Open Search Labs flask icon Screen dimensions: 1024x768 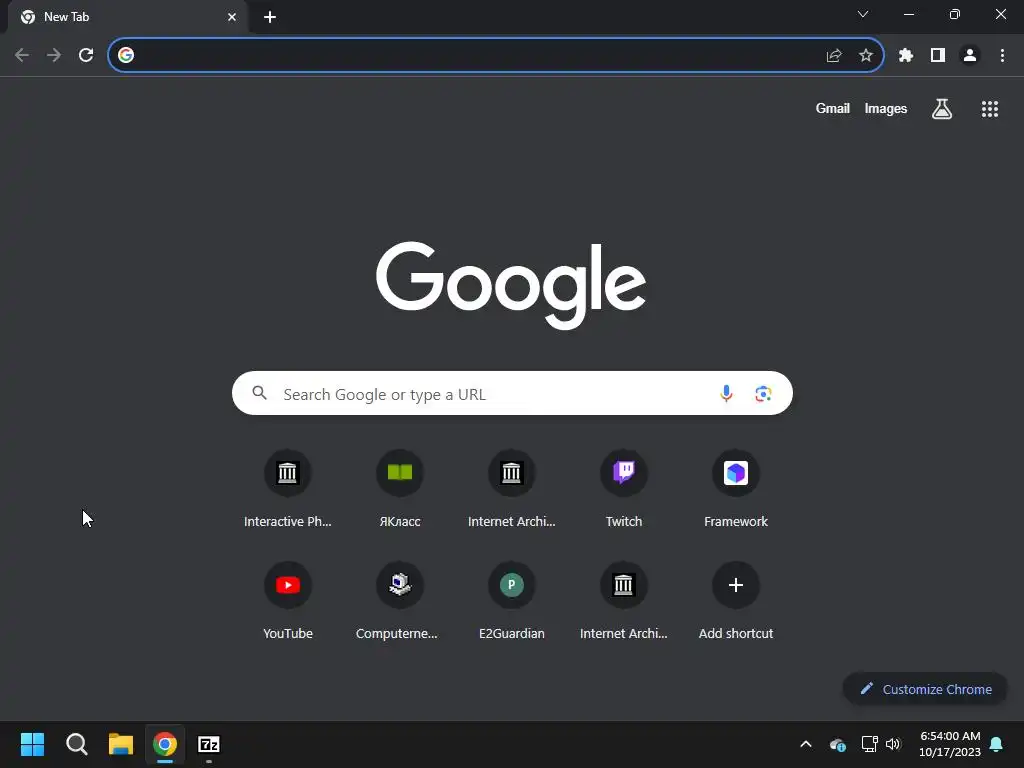[x=942, y=108]
